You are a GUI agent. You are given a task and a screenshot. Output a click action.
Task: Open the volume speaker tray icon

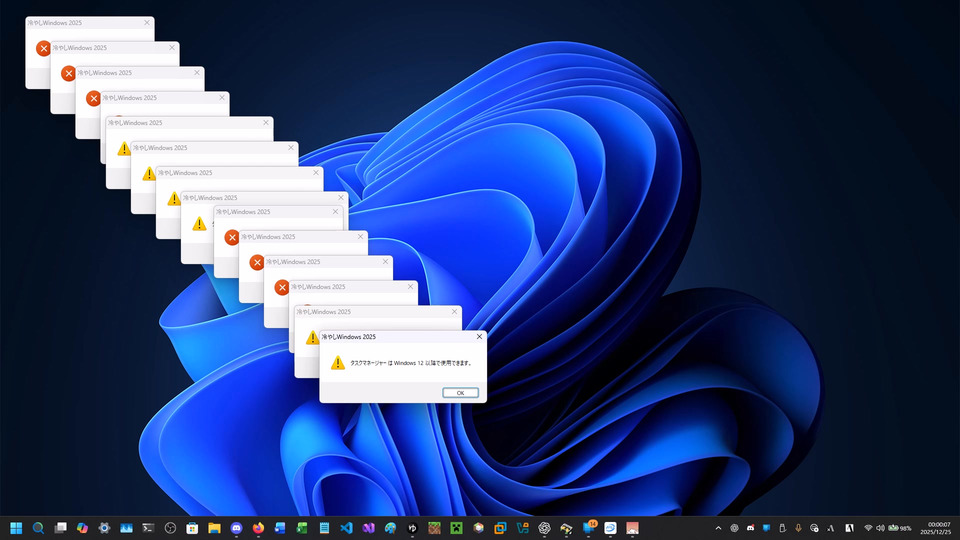pos(880,528)
